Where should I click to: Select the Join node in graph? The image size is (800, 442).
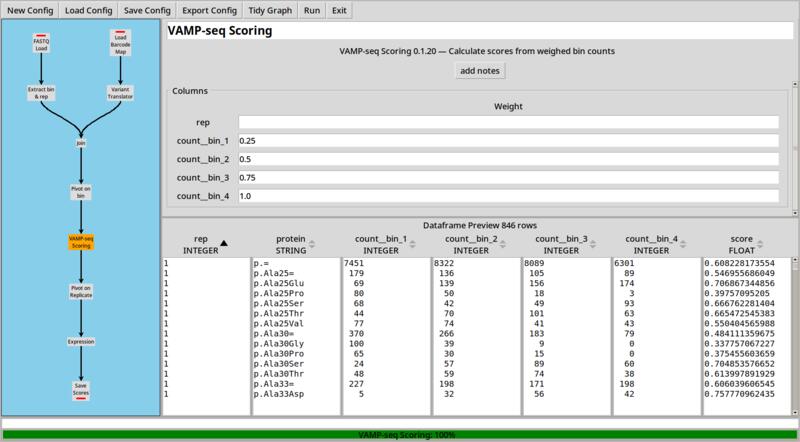[x=81, y=143]
